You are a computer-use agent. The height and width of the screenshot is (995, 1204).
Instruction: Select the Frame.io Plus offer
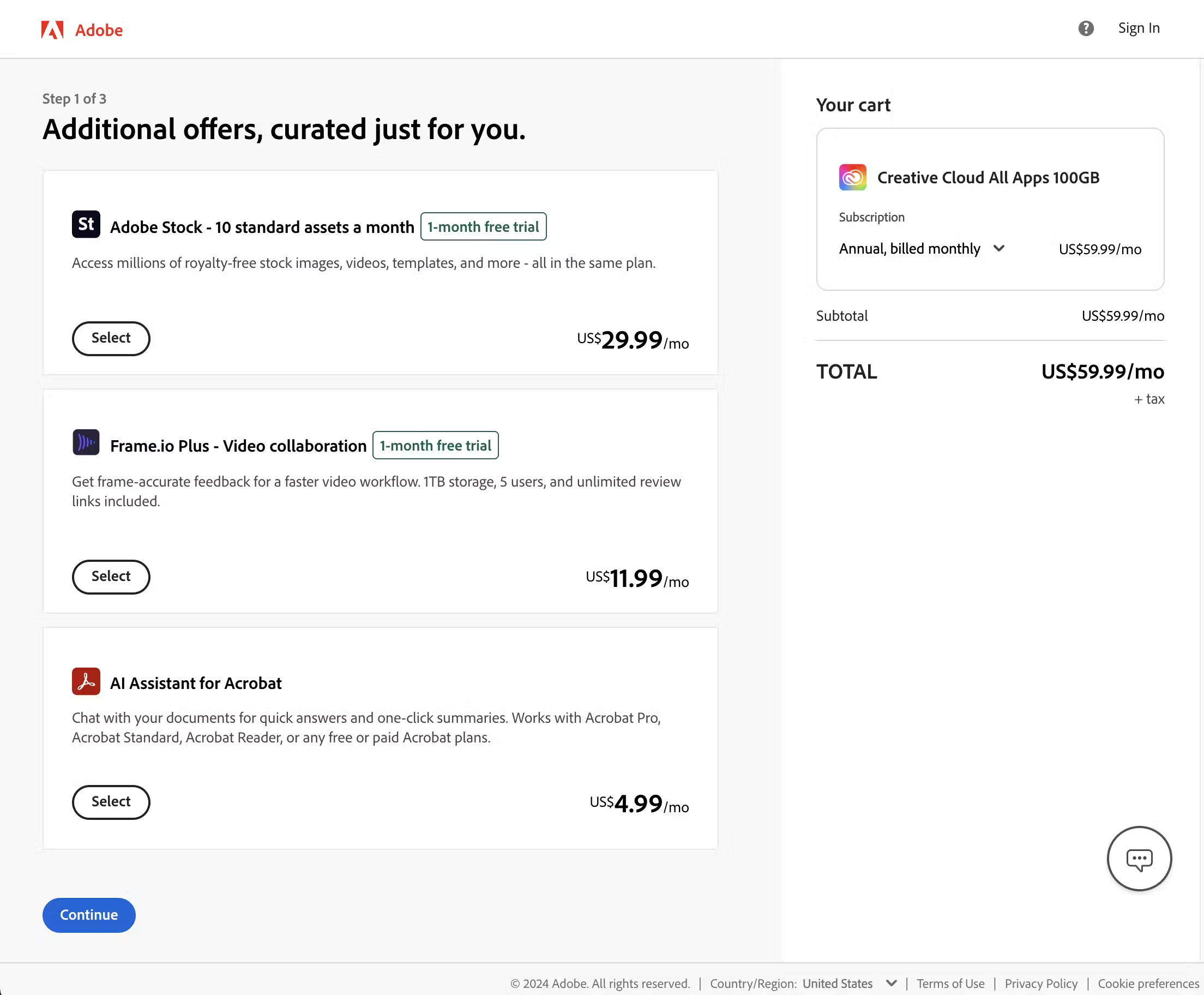click(x=111, y=577)
